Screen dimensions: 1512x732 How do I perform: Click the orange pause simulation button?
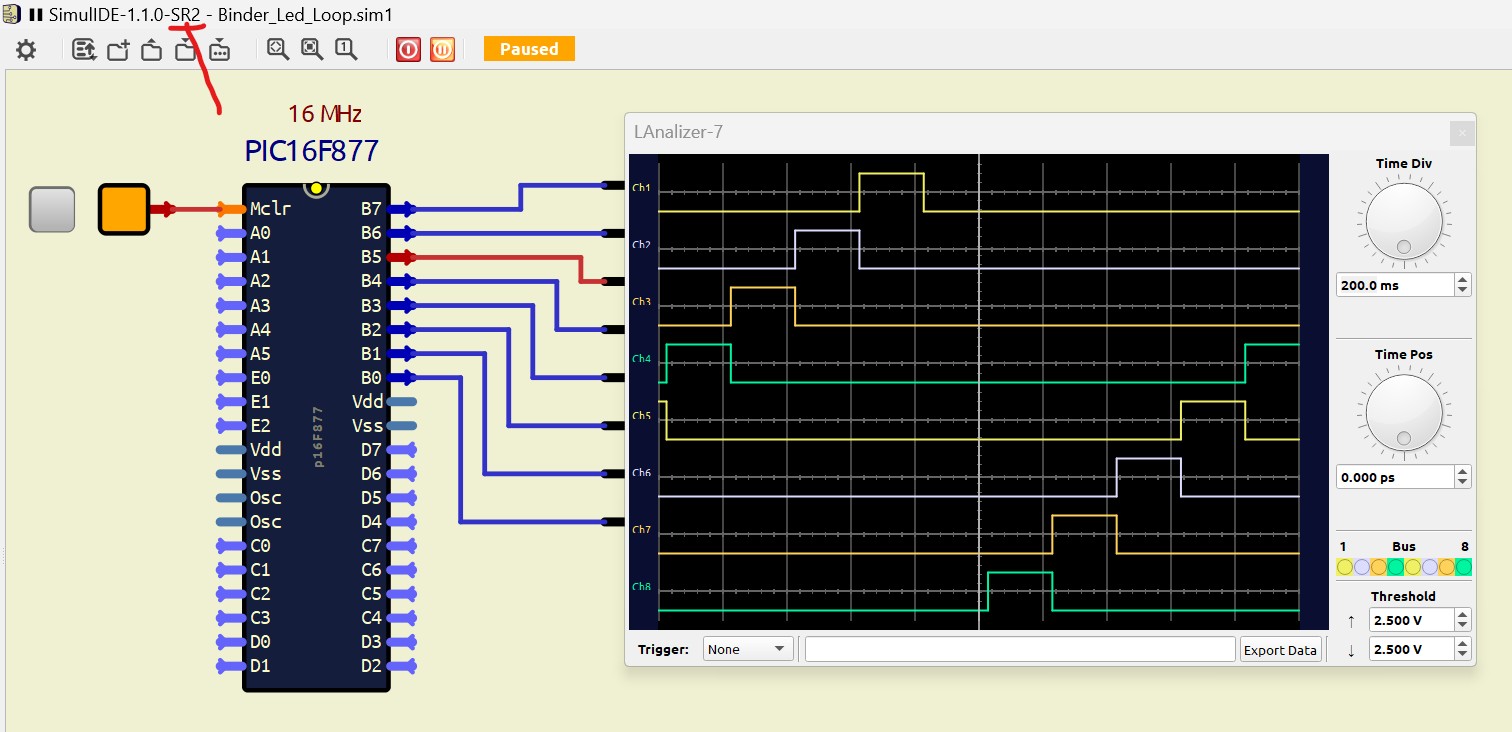[442, 49]
